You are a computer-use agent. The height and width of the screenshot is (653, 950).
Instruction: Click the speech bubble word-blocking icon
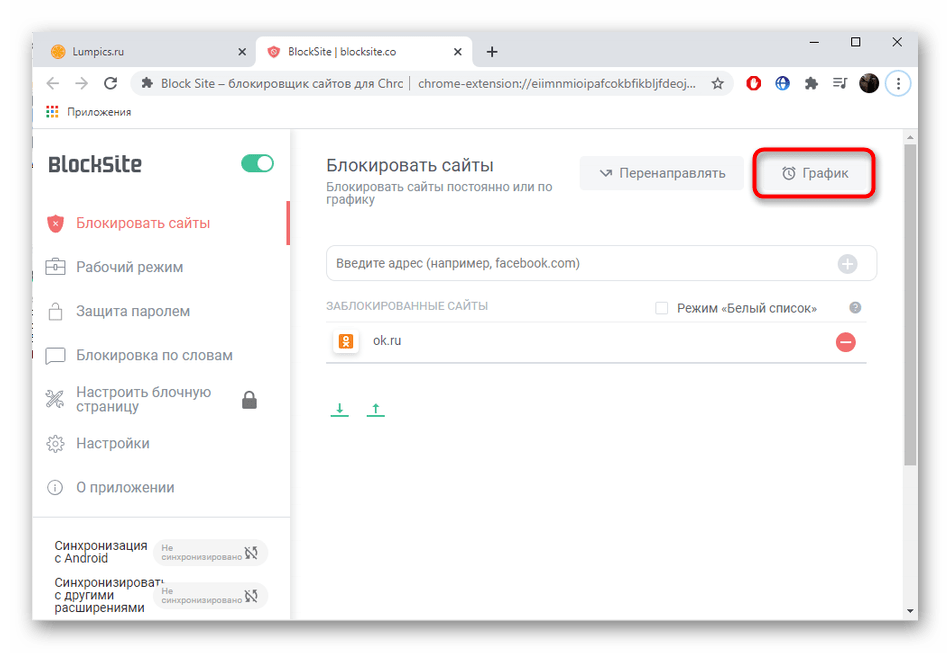55,356
